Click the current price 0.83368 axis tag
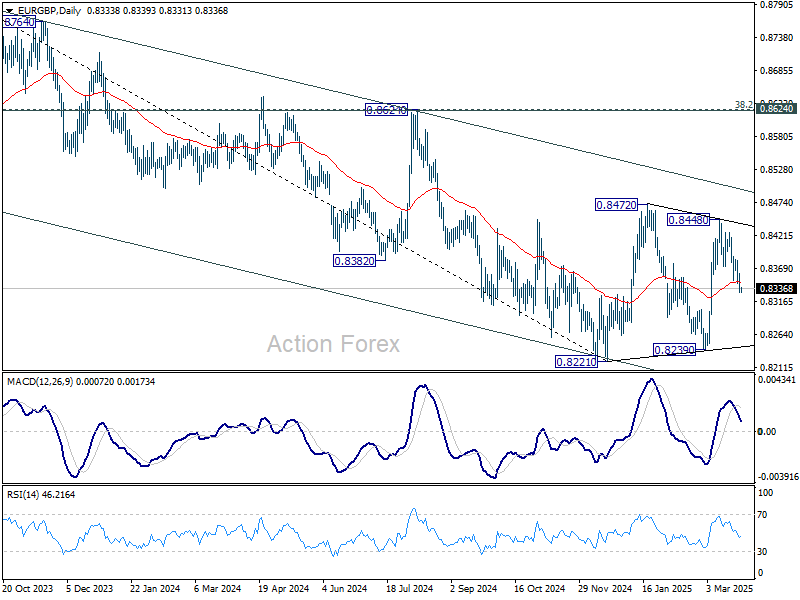The image size is (800, 600). [x=777, y=289]
